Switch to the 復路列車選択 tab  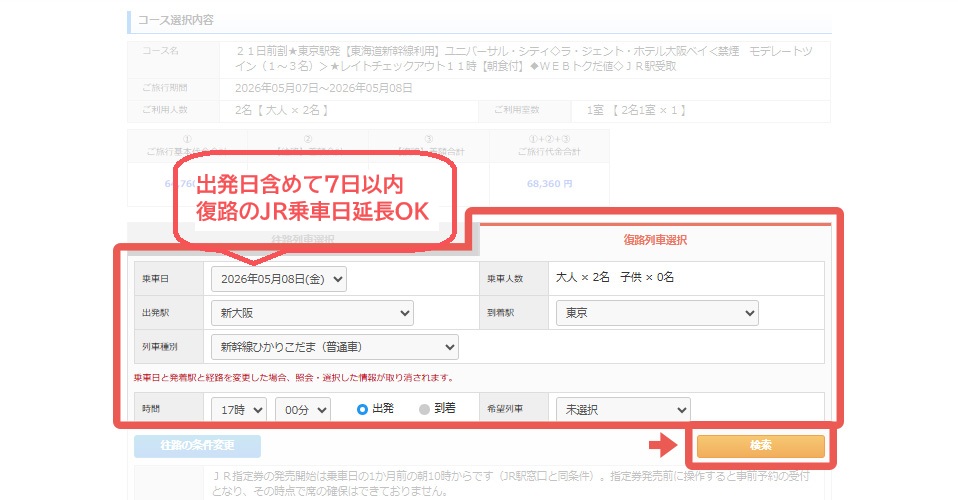655,240
